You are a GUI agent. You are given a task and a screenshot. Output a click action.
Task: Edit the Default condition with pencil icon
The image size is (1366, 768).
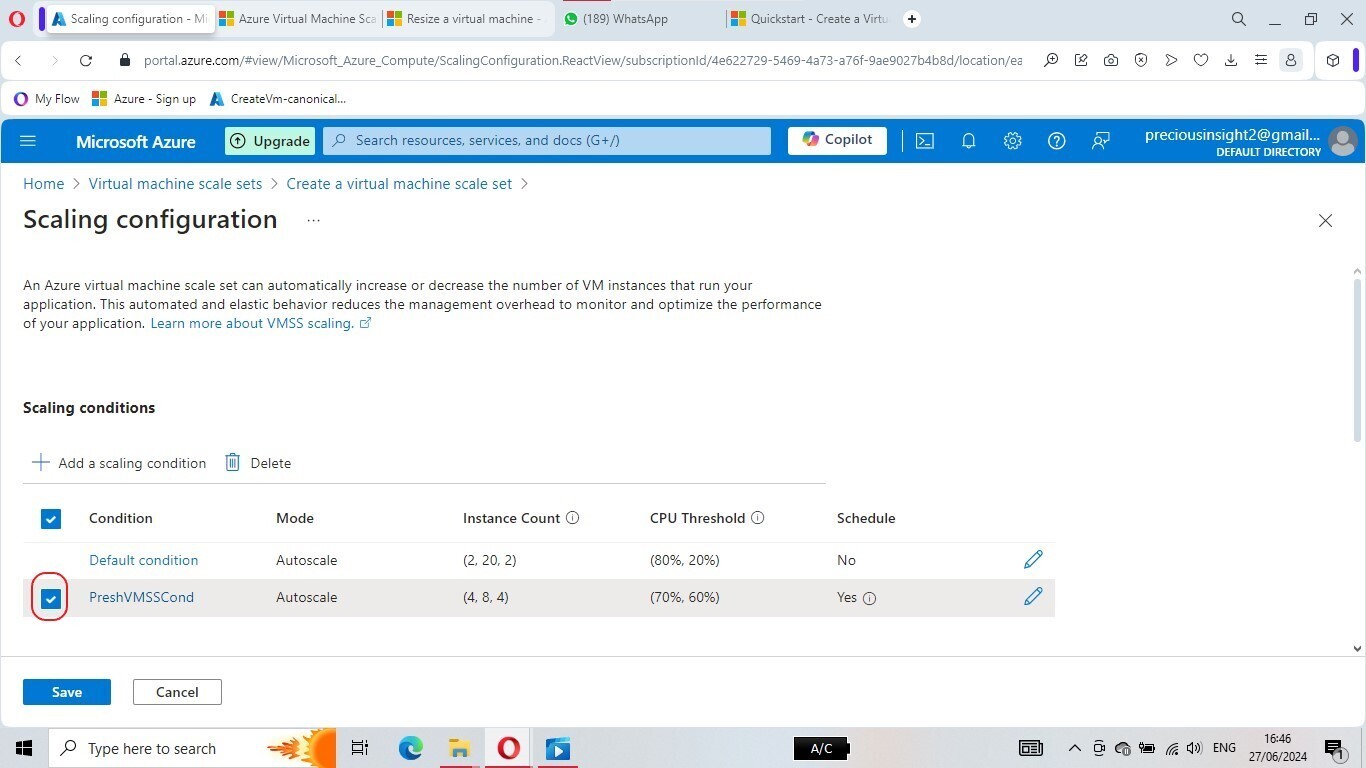tap(1033, 560)
